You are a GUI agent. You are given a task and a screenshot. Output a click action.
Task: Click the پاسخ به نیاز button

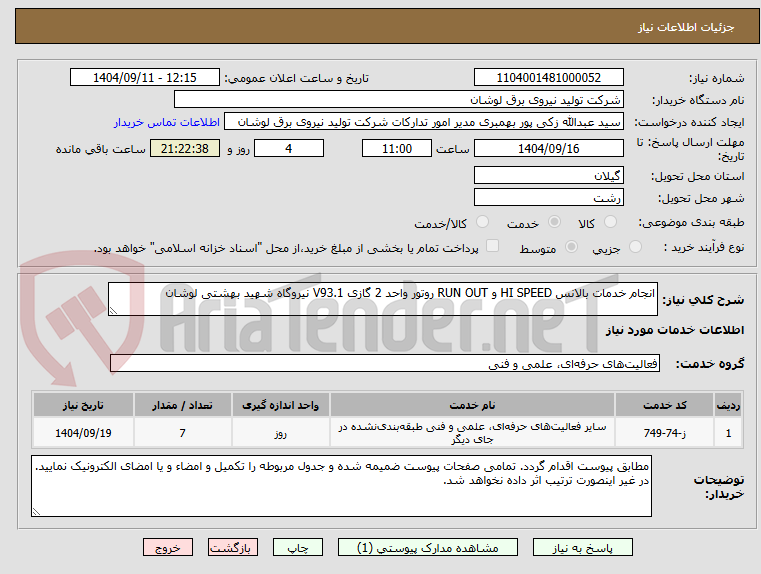click(582, 547)
